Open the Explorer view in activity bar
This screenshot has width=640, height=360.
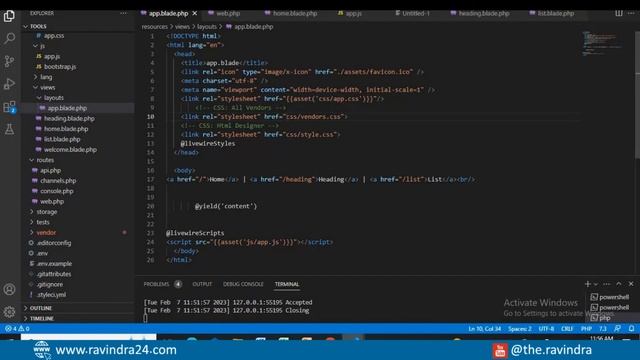[x=9, y=16]
